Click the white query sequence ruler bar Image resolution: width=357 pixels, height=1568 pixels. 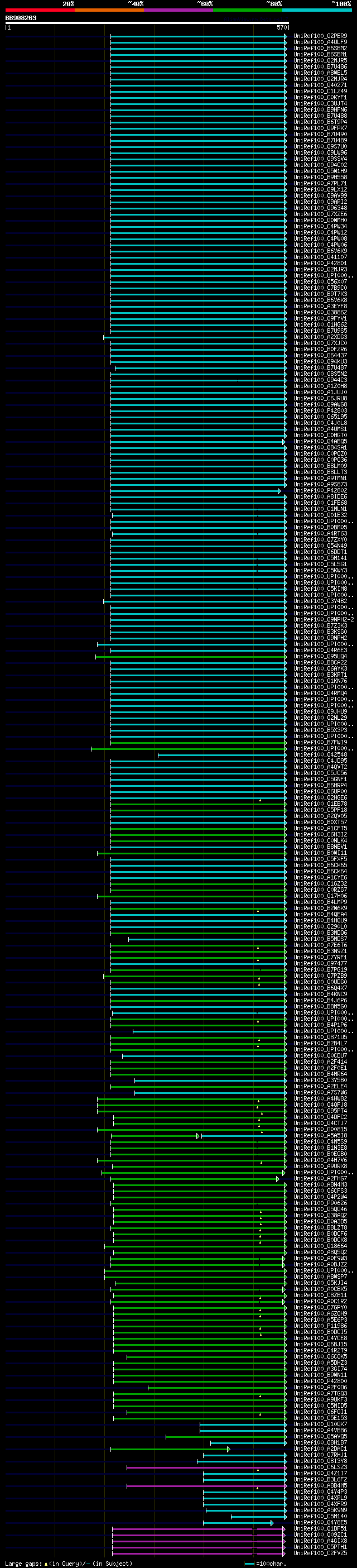click(x=147, y=23)
